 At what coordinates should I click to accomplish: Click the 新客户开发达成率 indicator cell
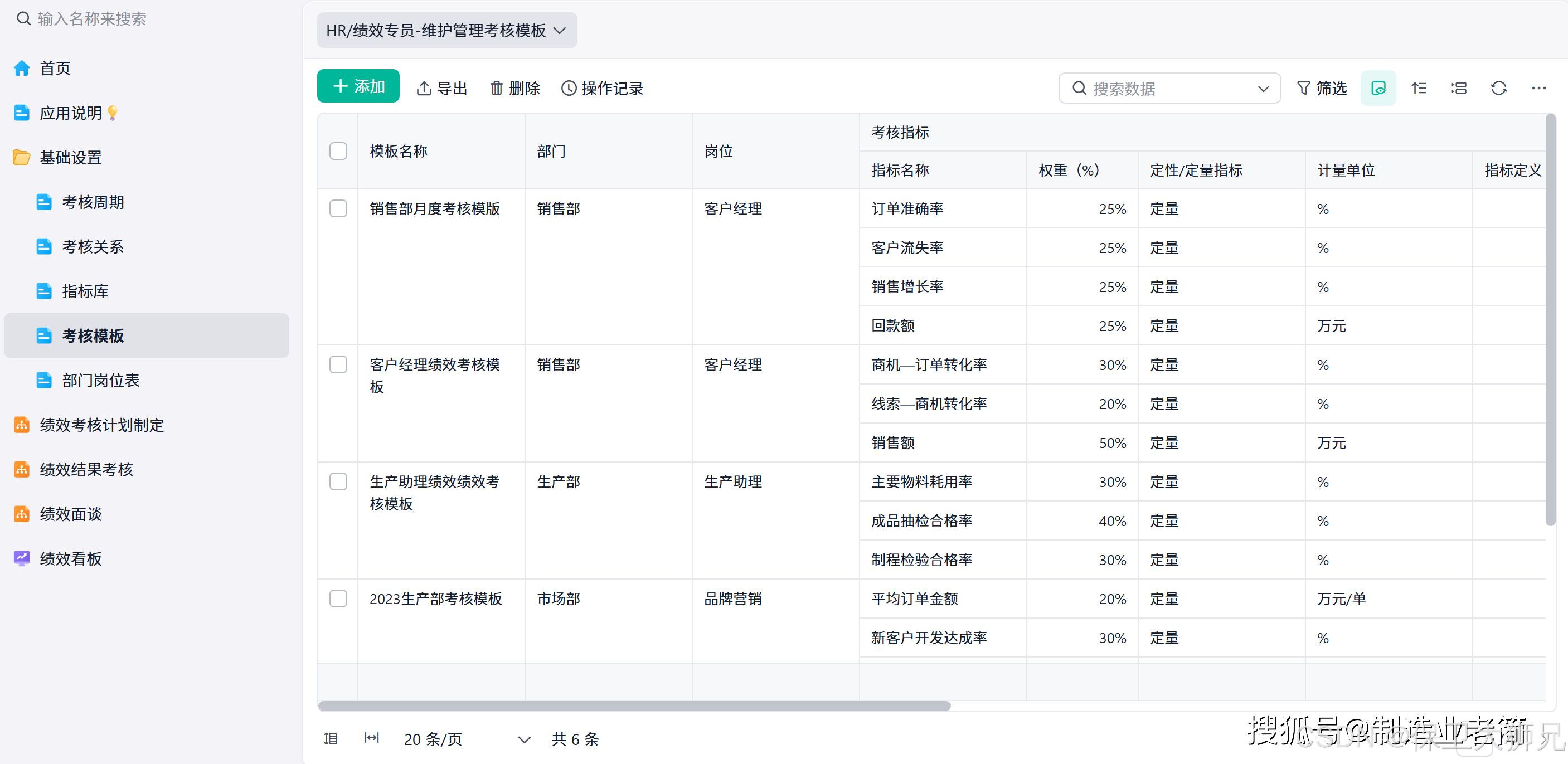pos(943,638)
